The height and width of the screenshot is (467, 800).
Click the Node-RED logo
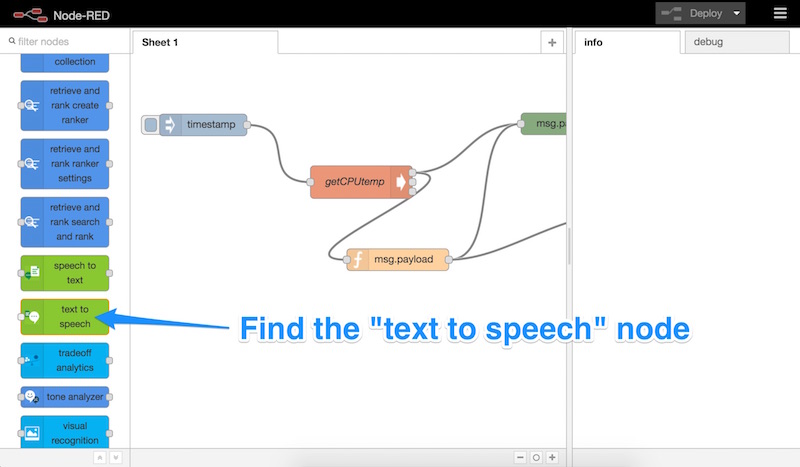(x=27, y=14)
